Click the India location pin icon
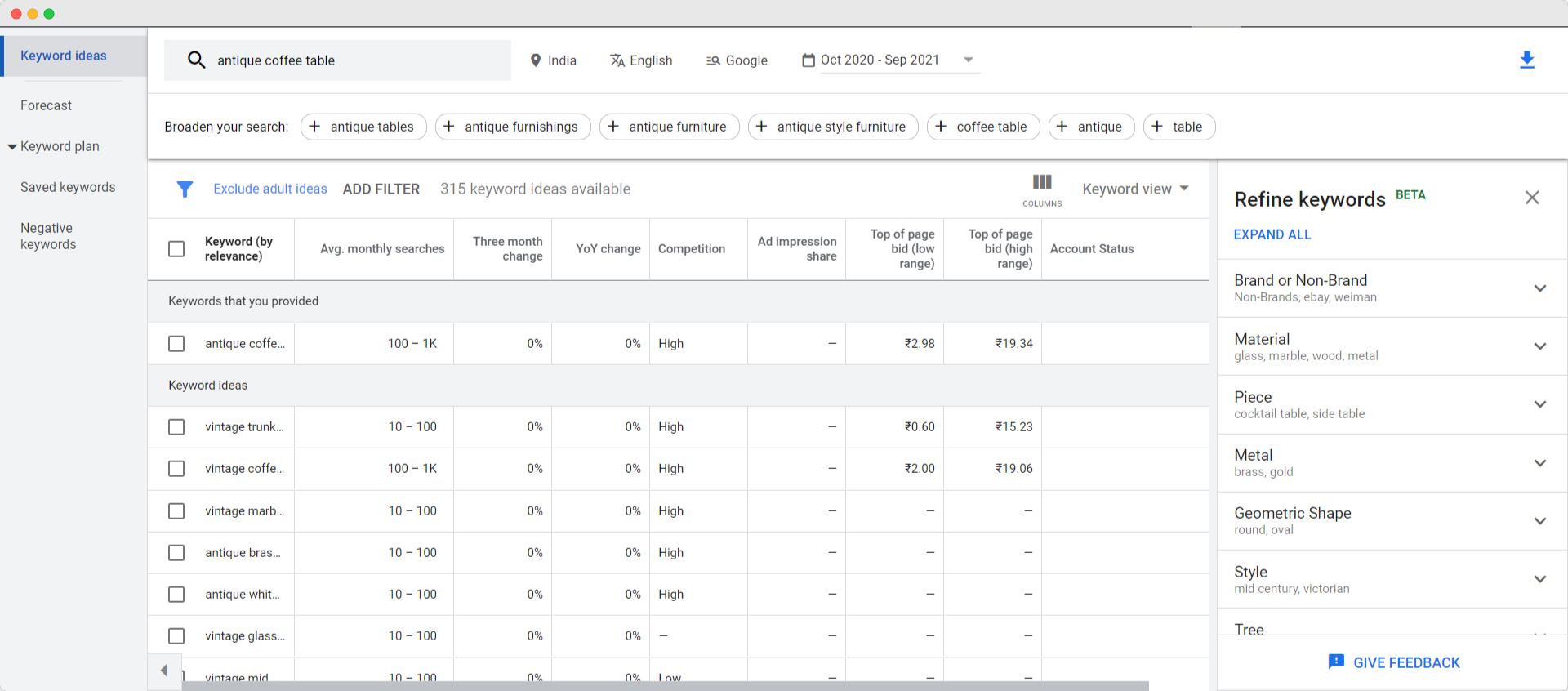This screenshot has width=1568, height=691. tap(536, 60)
